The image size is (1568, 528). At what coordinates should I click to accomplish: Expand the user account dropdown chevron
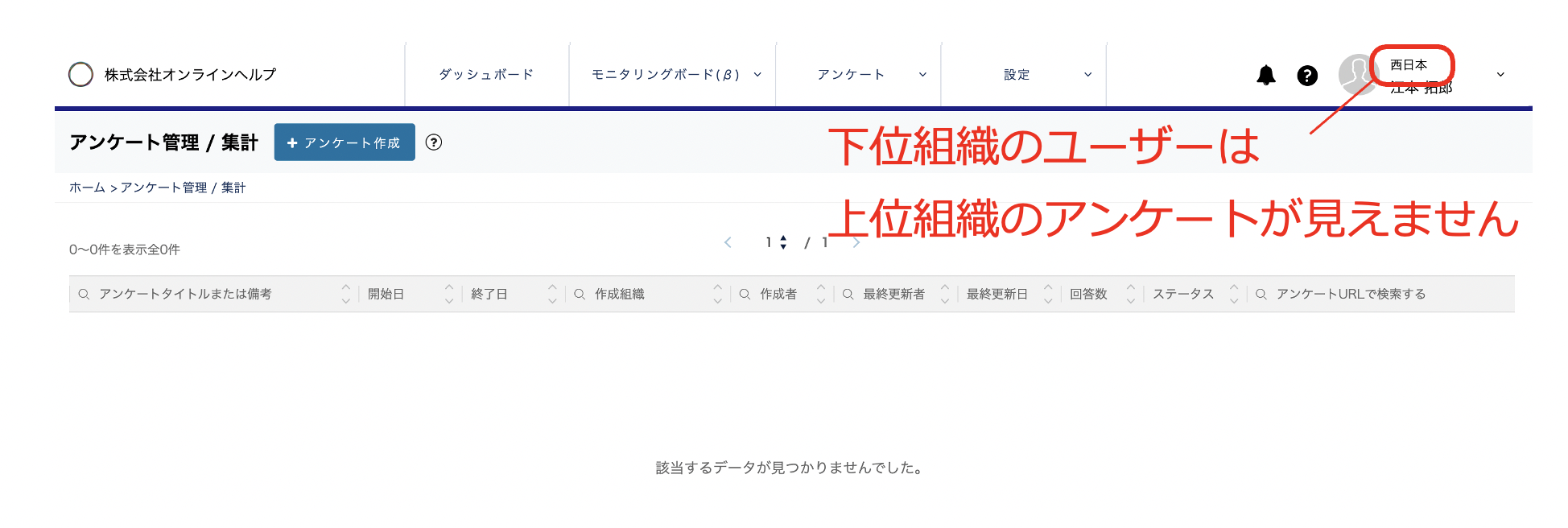1500,75
